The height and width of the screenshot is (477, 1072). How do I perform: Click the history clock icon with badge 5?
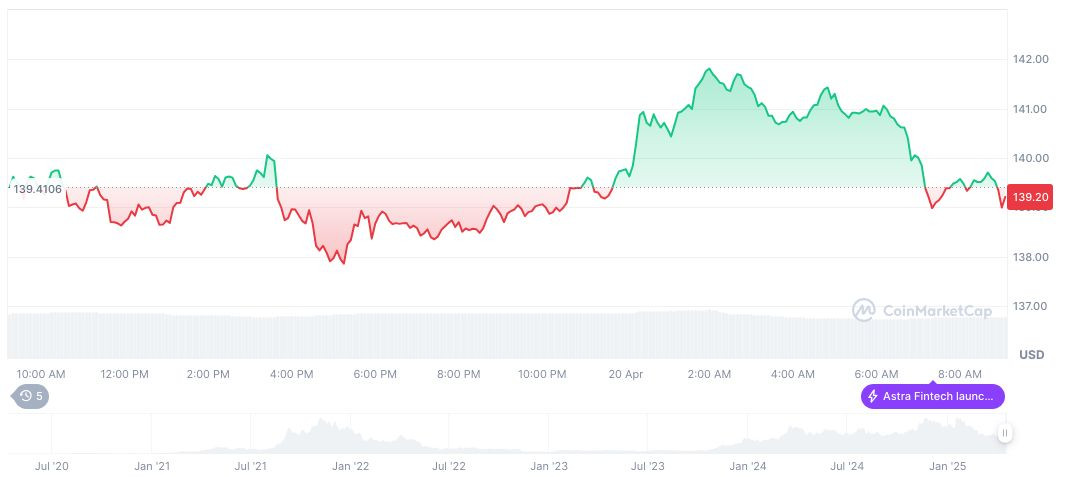pyautogui.click(x=27, y=396)
